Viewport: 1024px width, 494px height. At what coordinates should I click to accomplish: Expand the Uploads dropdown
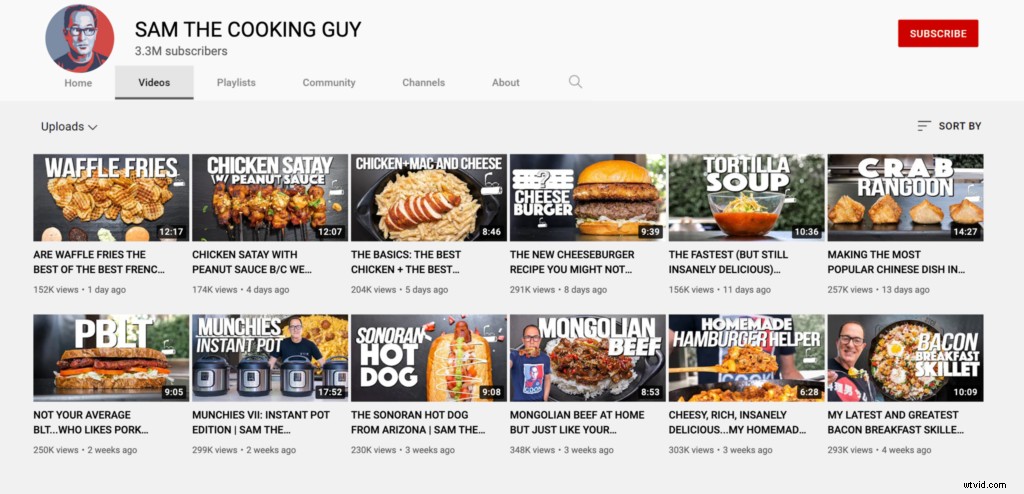point(69,127)
